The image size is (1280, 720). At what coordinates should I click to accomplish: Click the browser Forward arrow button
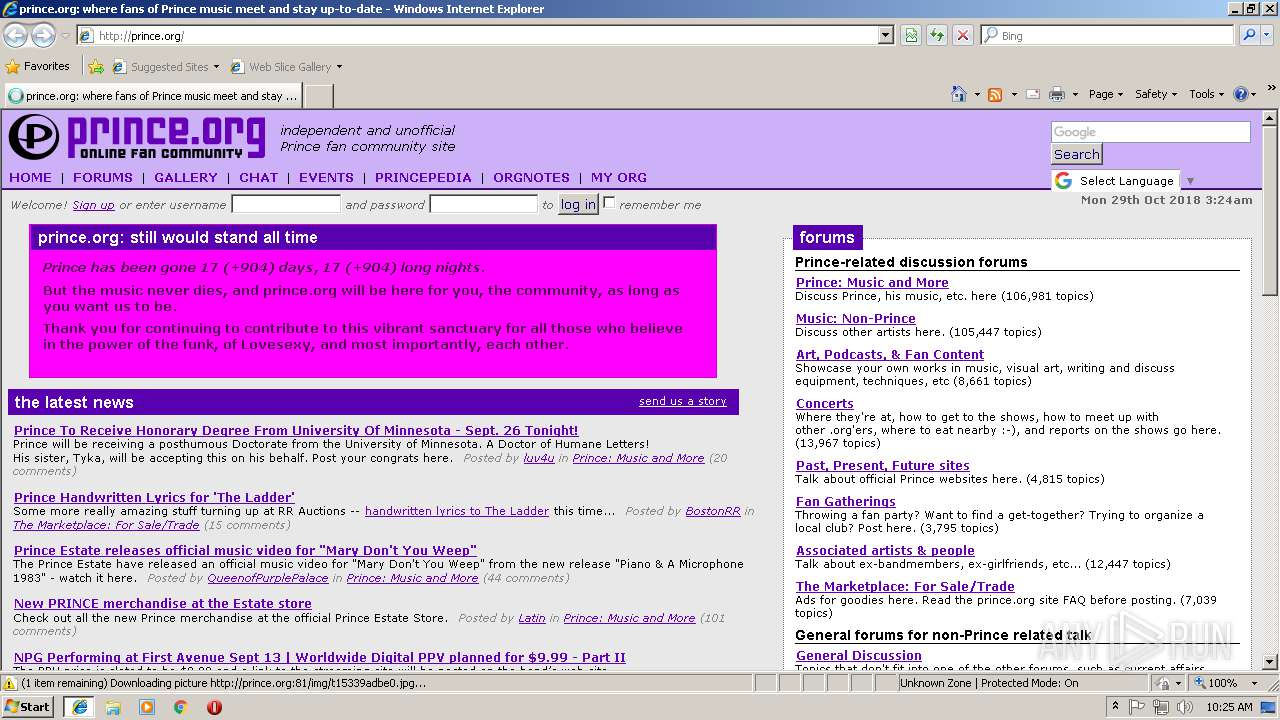43,35
